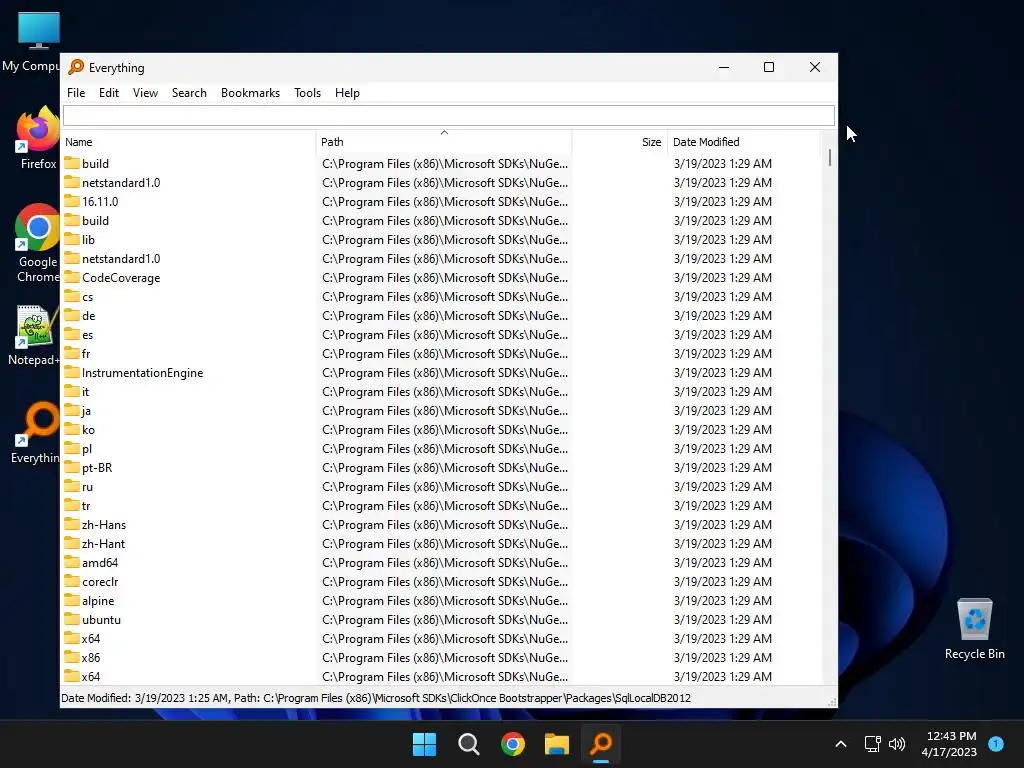
Task: Open the Windows Start menu
Action: coord(424,744)
